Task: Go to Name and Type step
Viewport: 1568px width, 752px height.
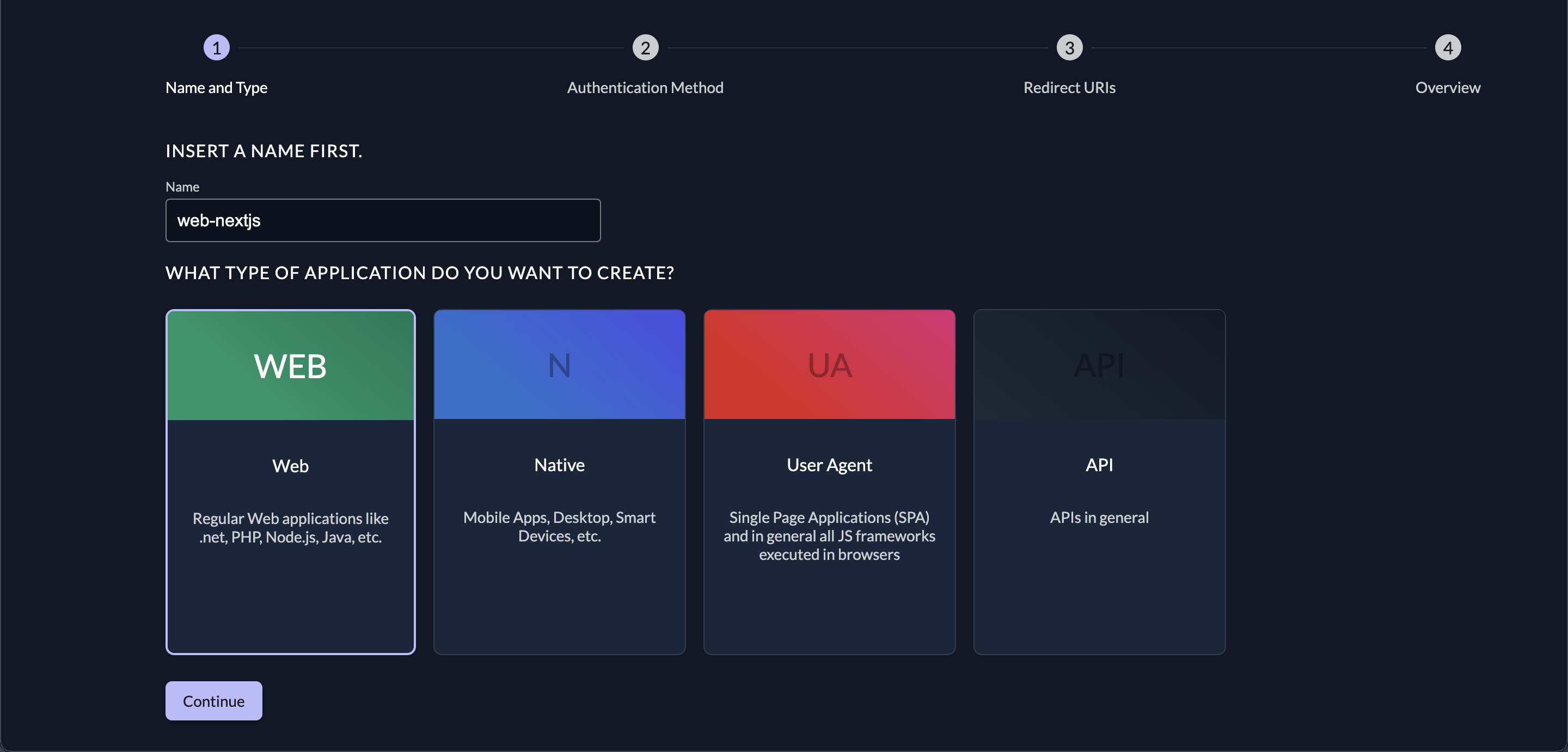Action: click(x=216, y=88)
